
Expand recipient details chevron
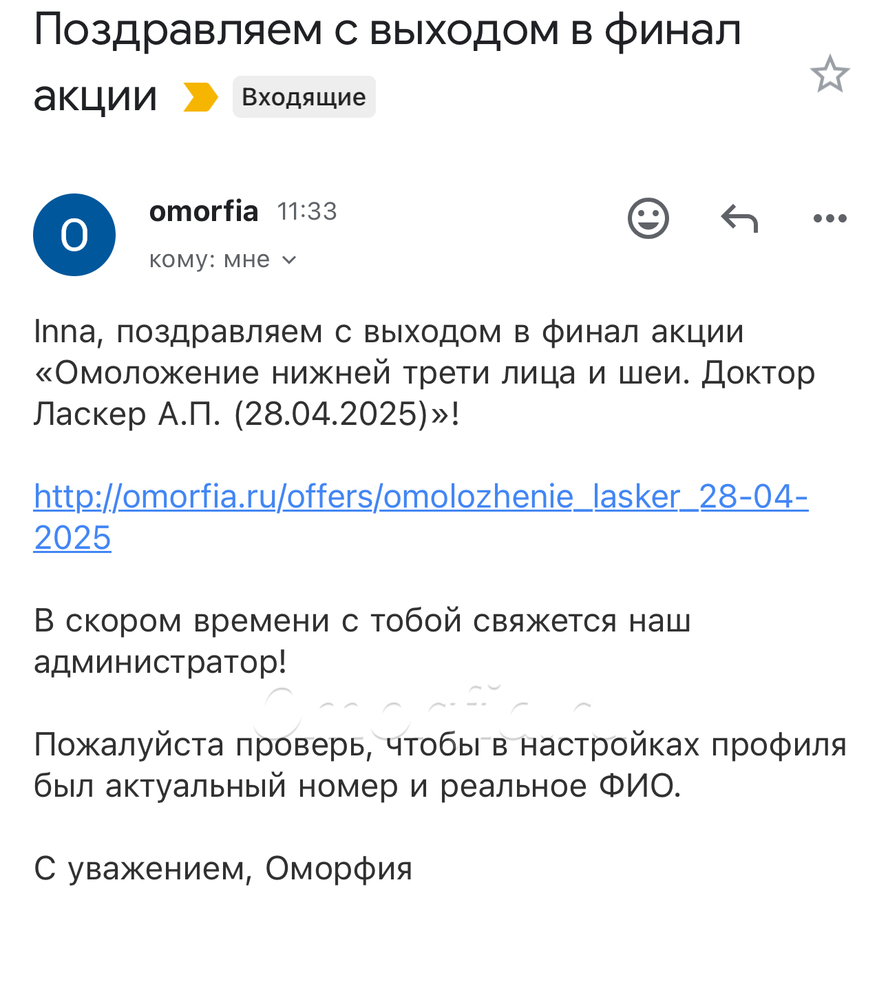pyautogui.click(x=289, y=260)
